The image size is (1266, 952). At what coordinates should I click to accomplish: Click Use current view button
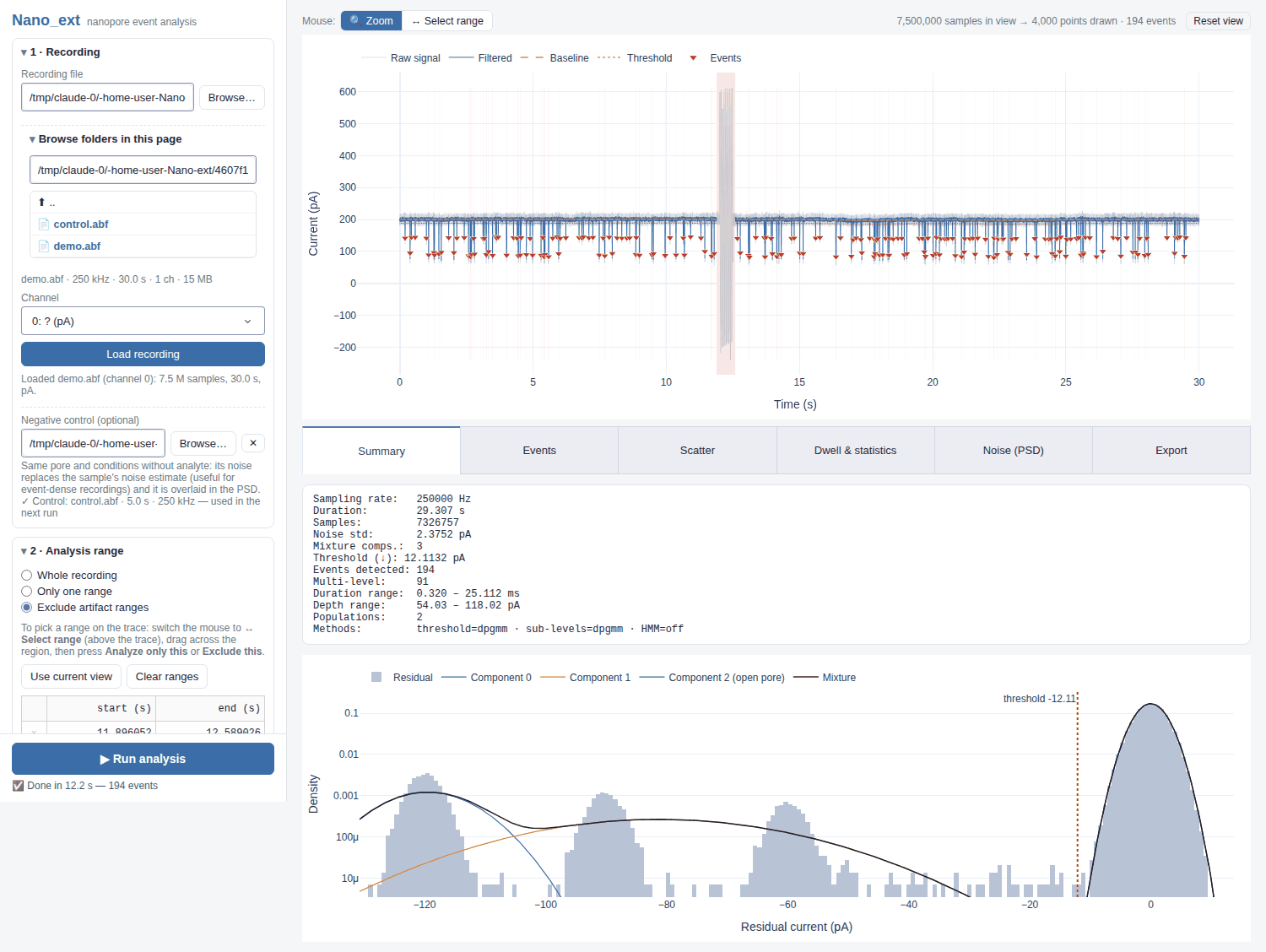pyautogui.click(x=71, y=677)
